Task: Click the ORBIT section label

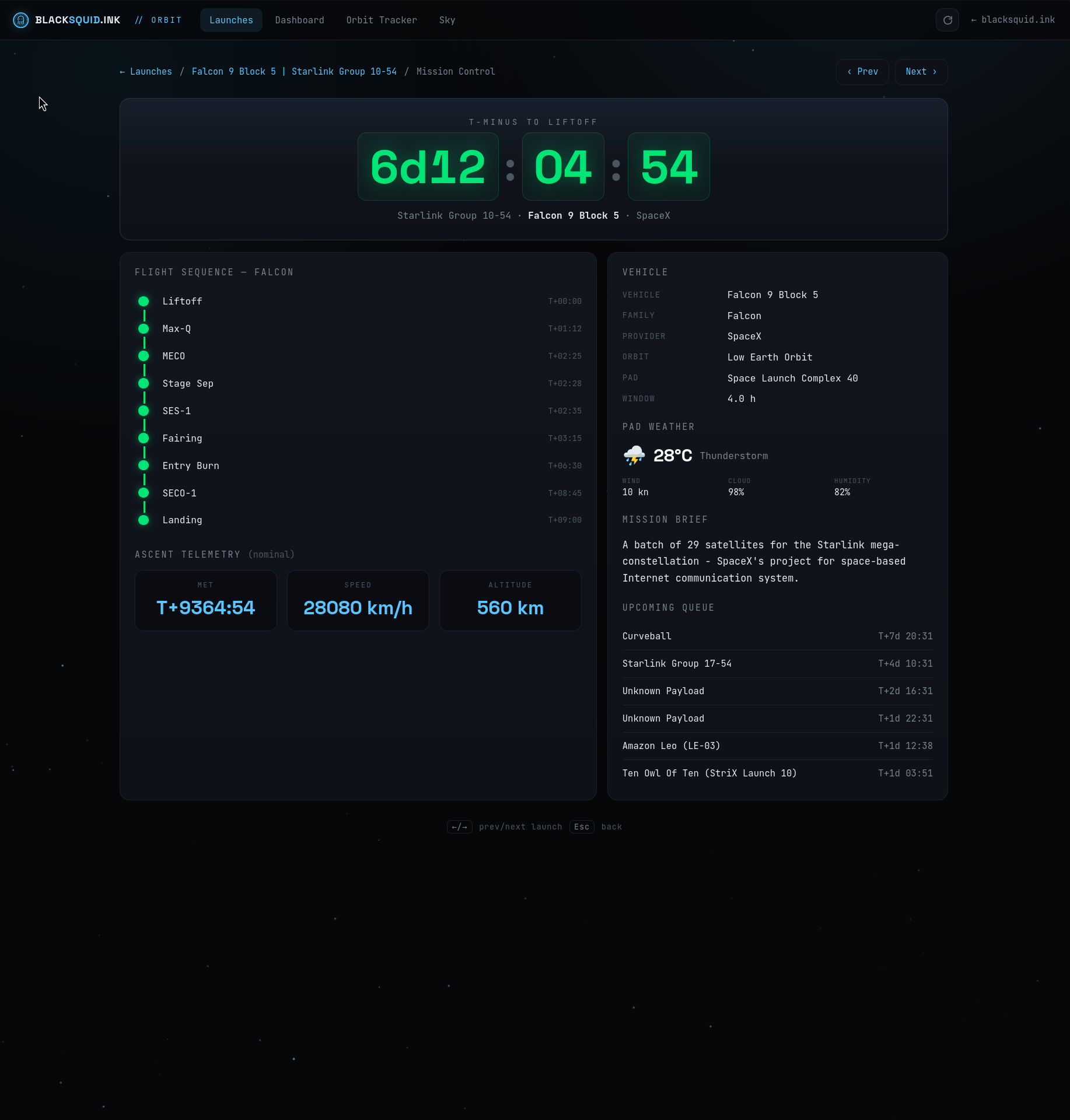Action: coord(166,20)
